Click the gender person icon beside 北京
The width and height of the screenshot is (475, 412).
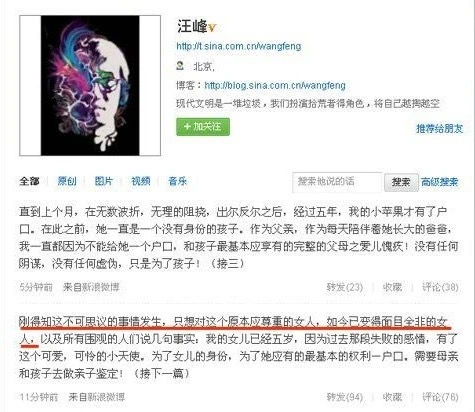(180, 66)
